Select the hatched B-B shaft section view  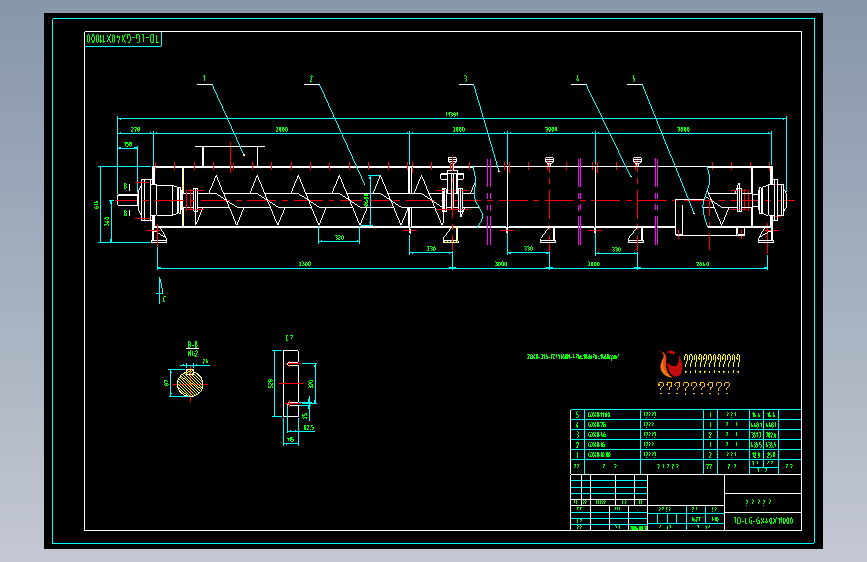[190, 383]
